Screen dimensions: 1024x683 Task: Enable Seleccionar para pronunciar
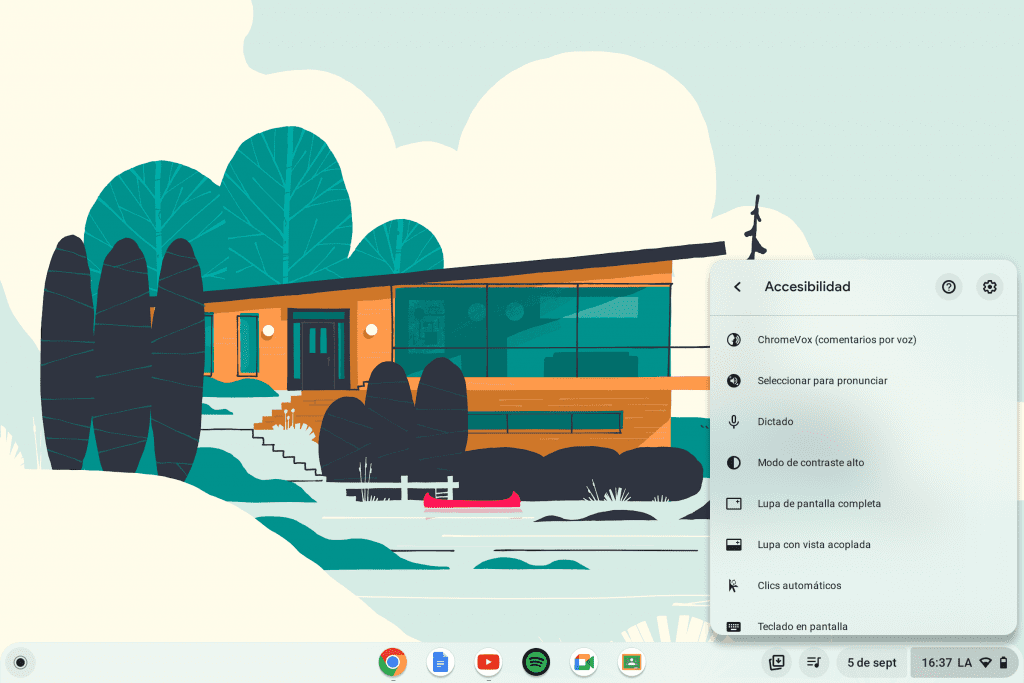[x=822, y=381]
